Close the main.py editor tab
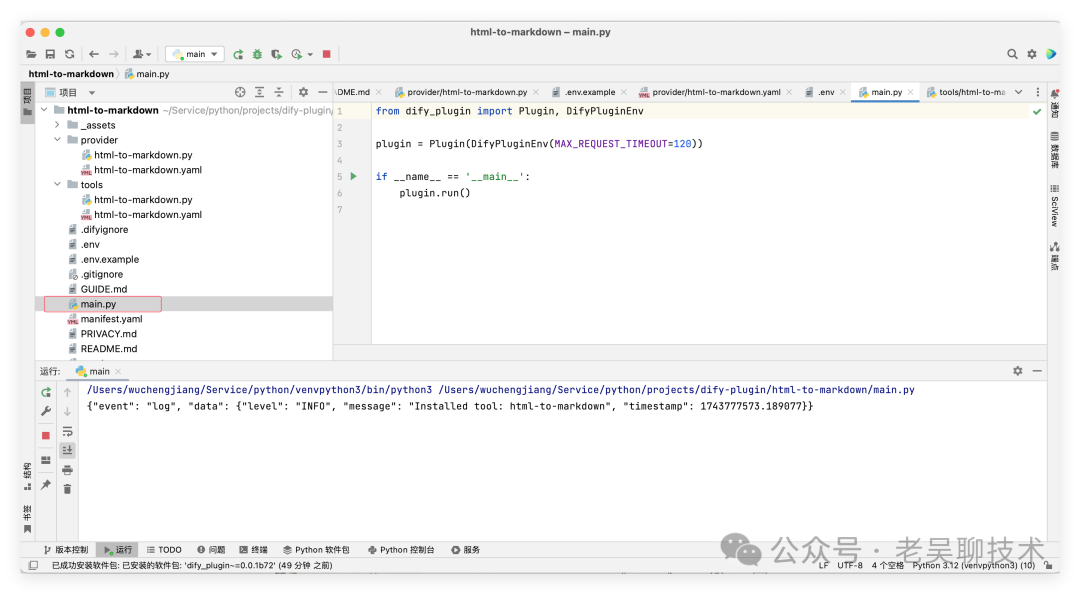 click(911, 92)
